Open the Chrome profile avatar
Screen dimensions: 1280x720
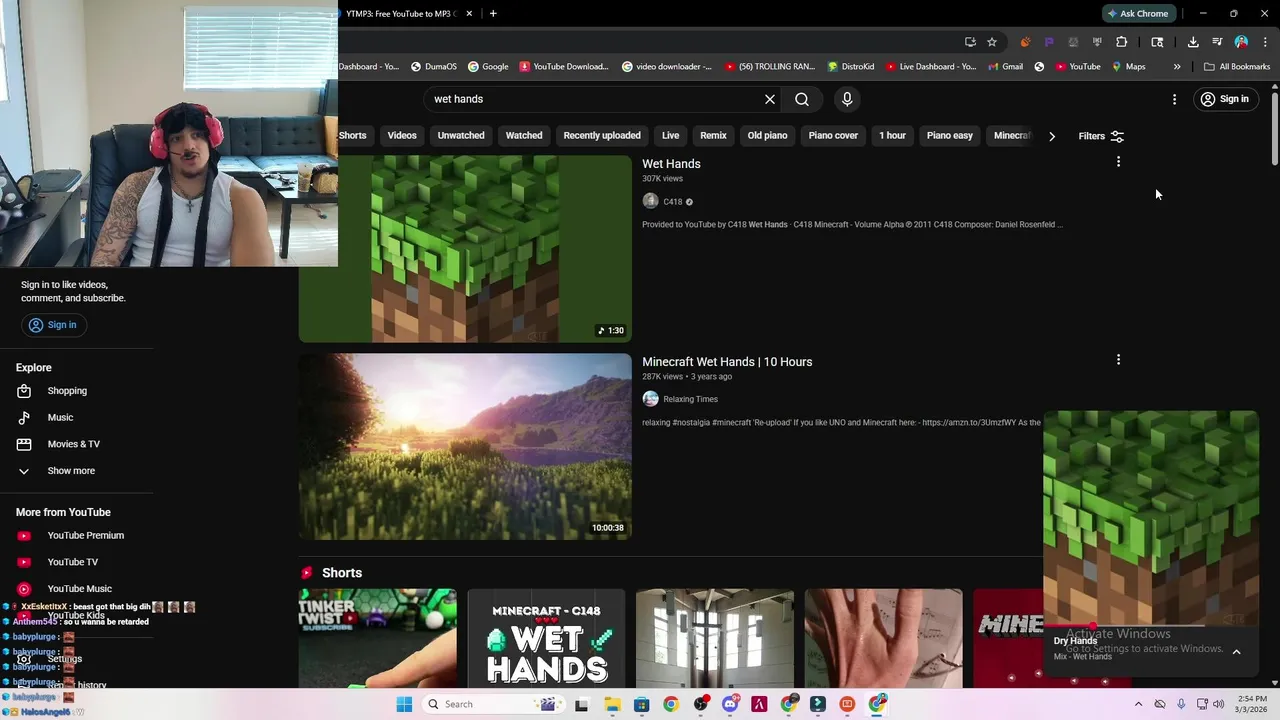coord(1241,42)
